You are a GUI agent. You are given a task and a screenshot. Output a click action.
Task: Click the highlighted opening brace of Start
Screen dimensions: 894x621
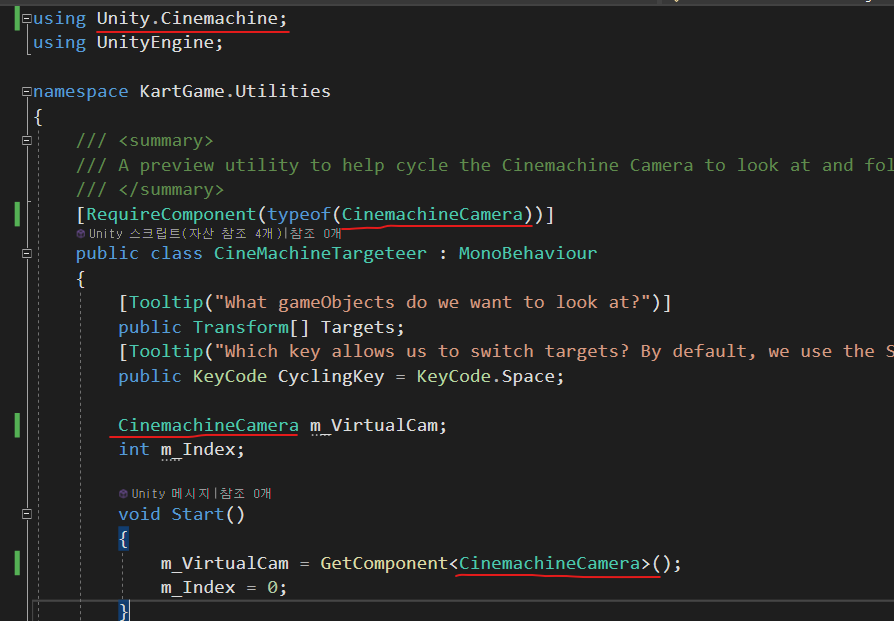(x=123, y=538)
